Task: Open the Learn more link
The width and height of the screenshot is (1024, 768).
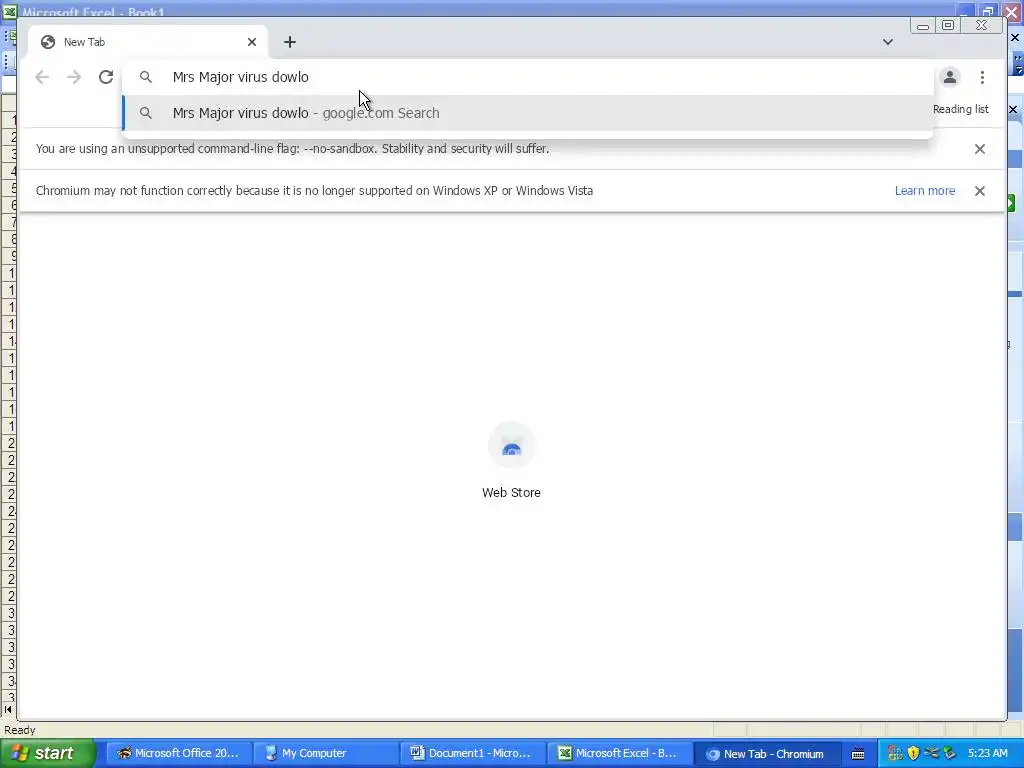Action: click(x=925, y=191)
